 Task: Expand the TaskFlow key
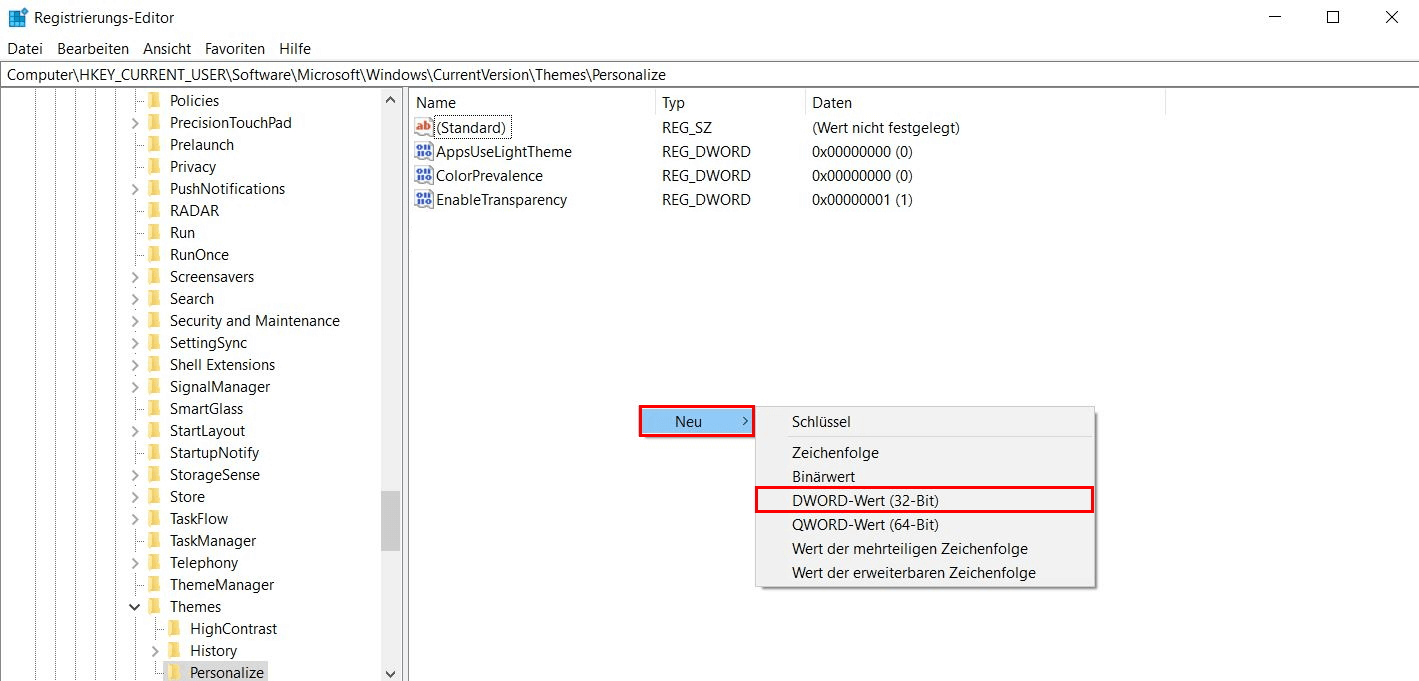pyautogui.click(x=135, y=518)
